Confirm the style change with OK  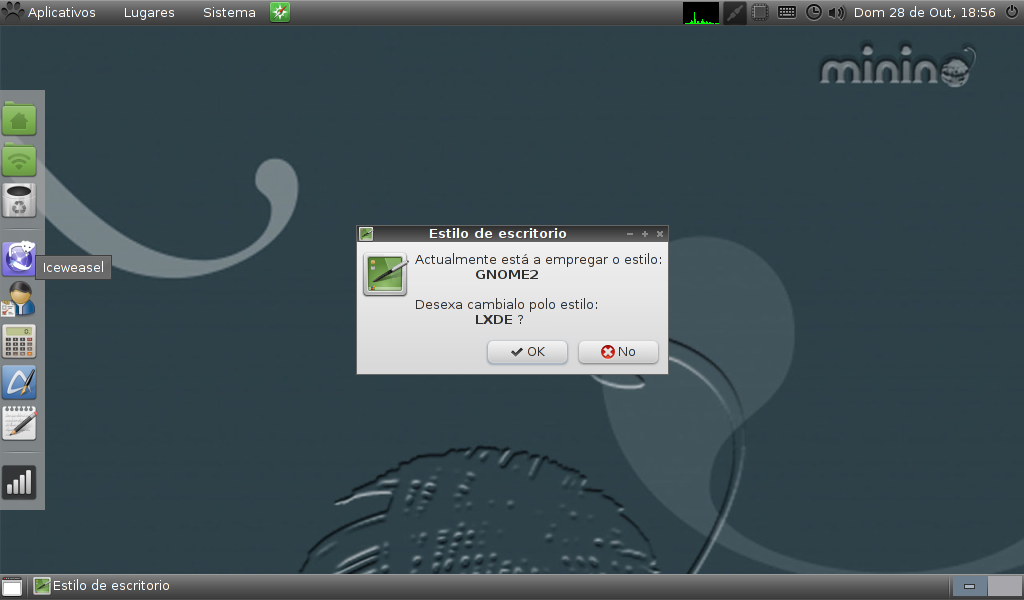[527, 352]
